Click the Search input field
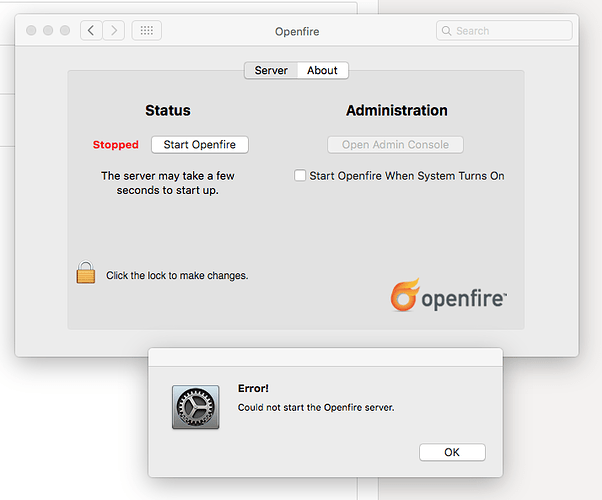Screen dimensions: 602x500 tap(504, 31)
